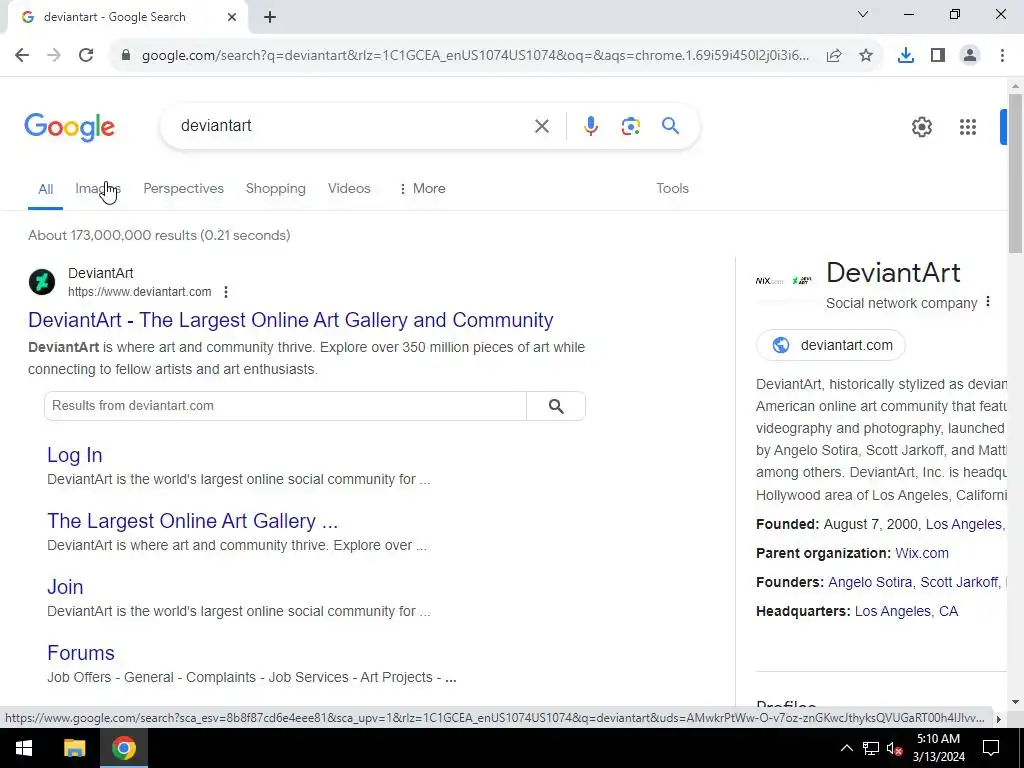1024x768 pixels.
Task: Open the tab search chevron
Action: click(863, 14)
